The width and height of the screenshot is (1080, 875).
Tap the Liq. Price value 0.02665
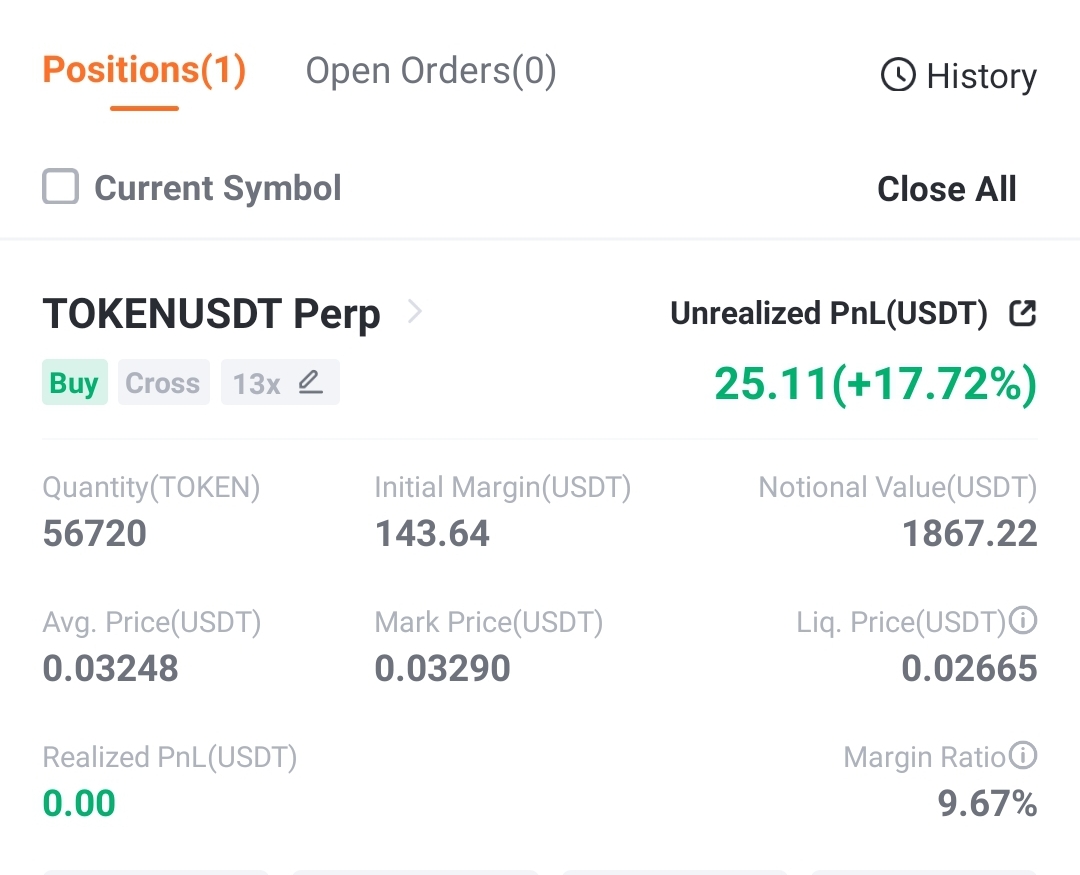pos(969,668)
